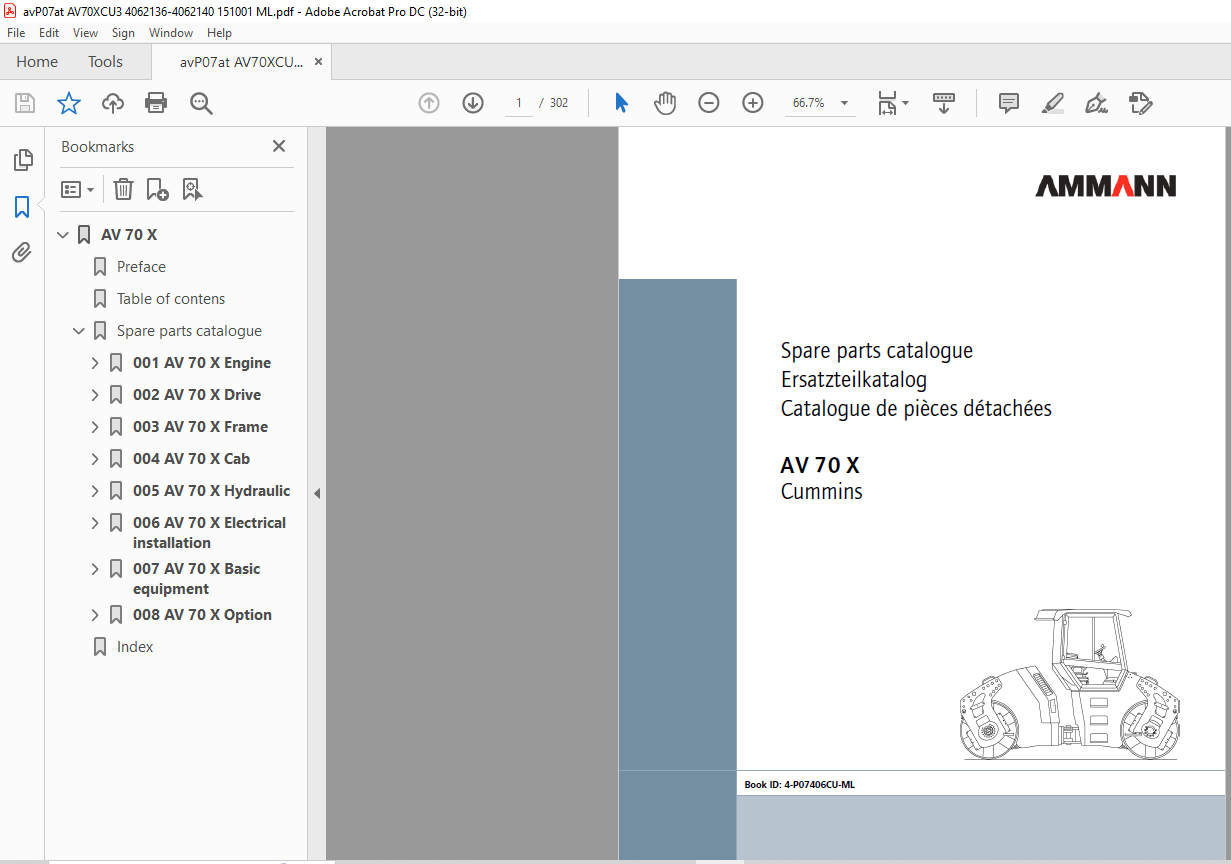
Task: Click the roller machine illustration
Action: pyautogui.click(x=1068, y=684)
